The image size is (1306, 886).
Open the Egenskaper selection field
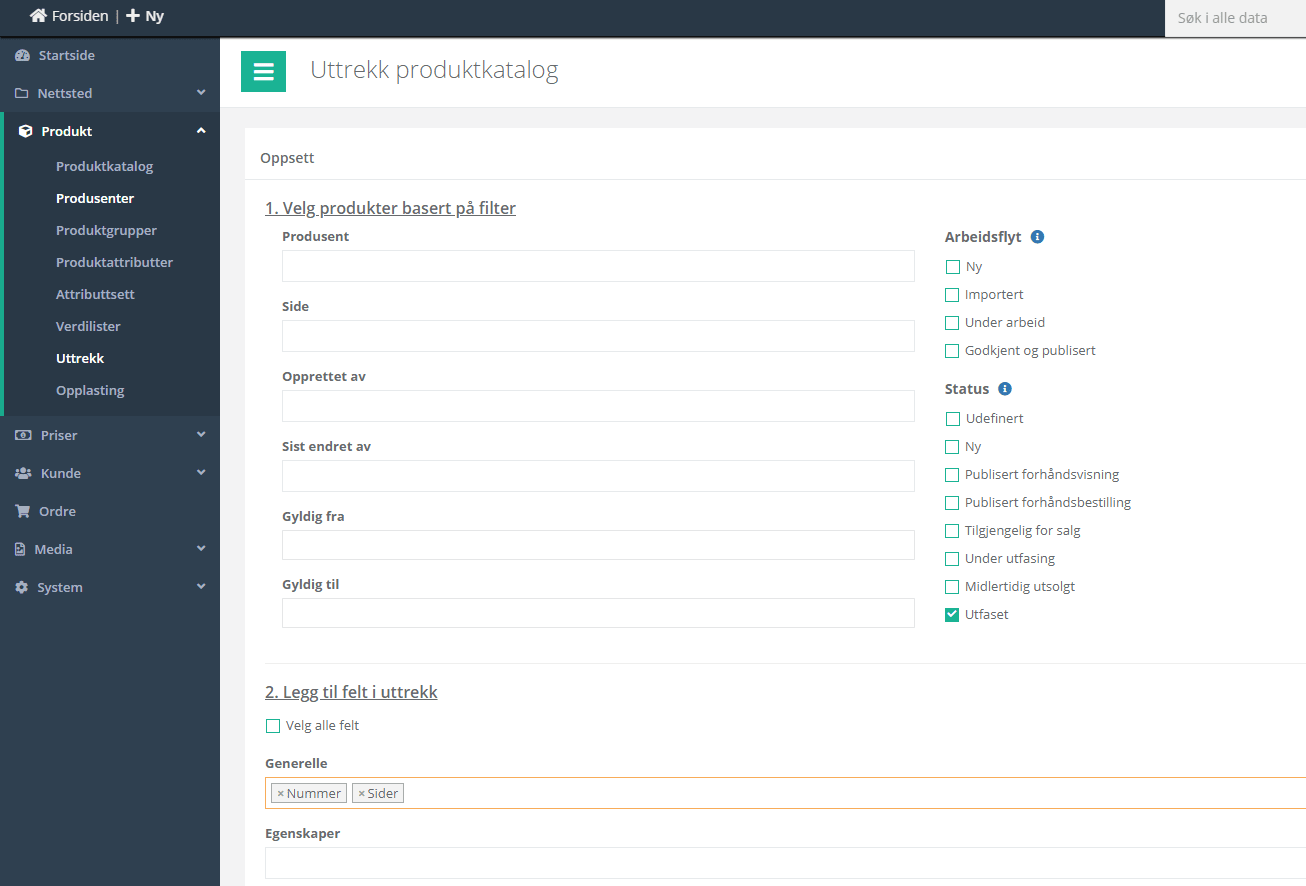[785, 863]
